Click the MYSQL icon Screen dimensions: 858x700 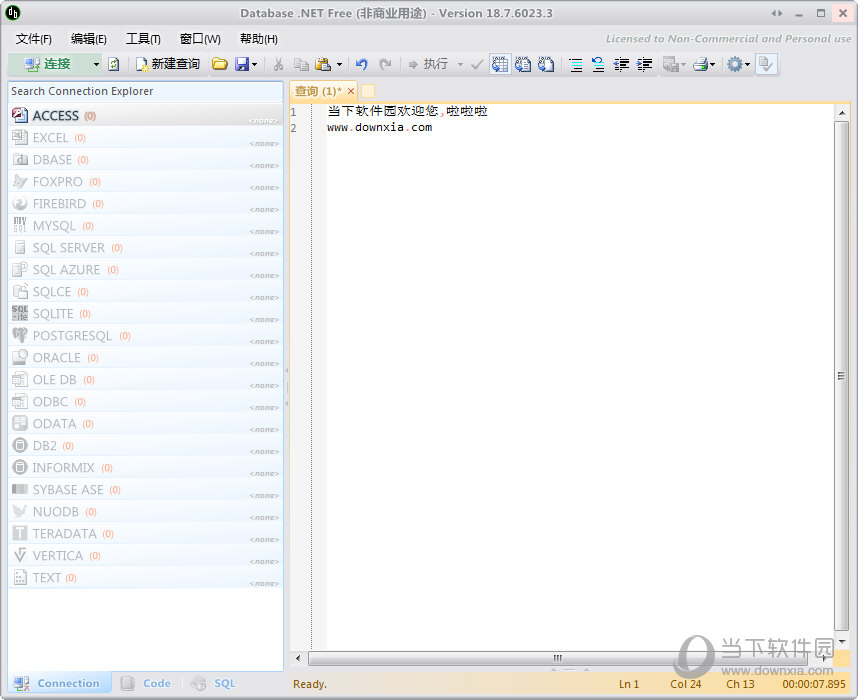click(20, 225)
